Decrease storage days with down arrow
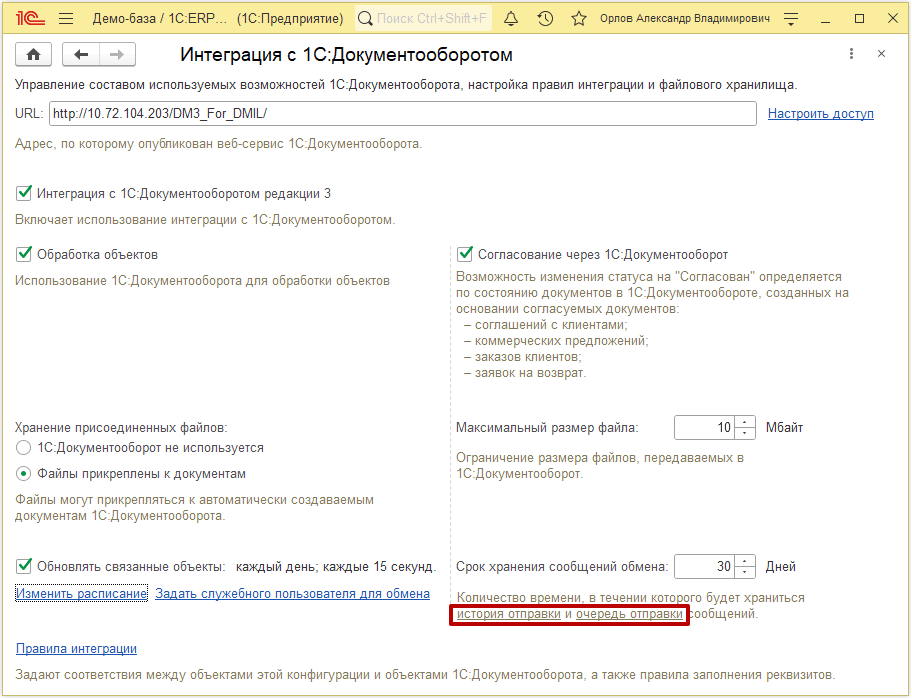Screen dimensions: 912x699 745,572
